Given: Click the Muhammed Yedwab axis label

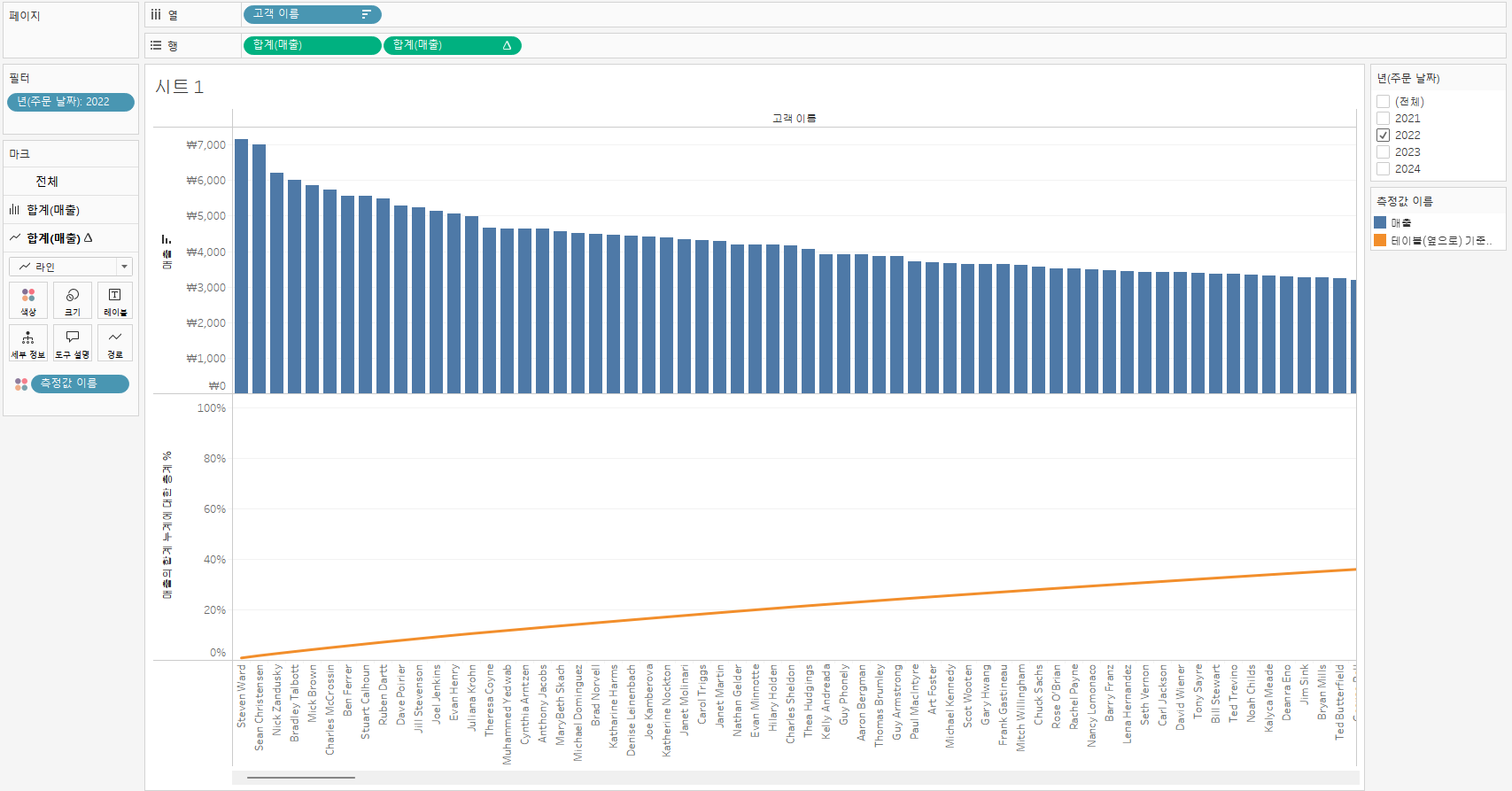Looking at the screenshot, I should point(507,714).
